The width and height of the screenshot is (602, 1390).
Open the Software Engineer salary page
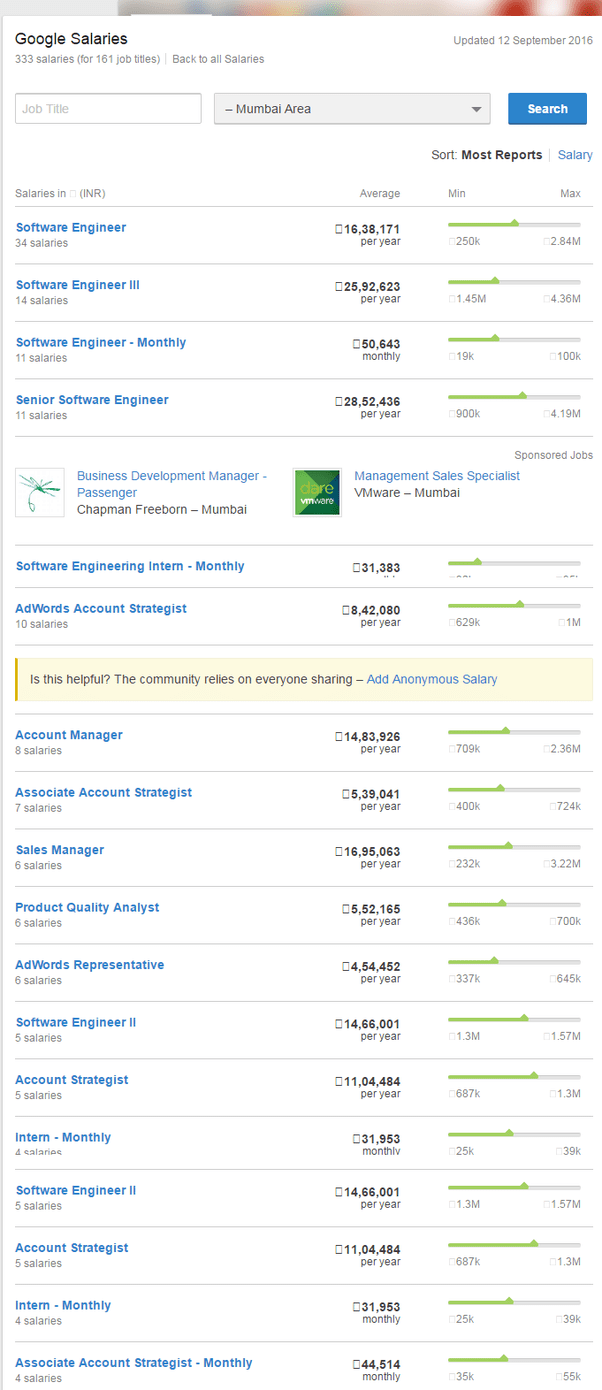click(x=70, y=227)
